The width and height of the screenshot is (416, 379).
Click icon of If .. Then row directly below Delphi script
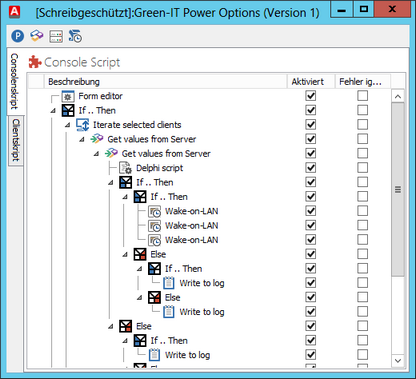(126, 182)
